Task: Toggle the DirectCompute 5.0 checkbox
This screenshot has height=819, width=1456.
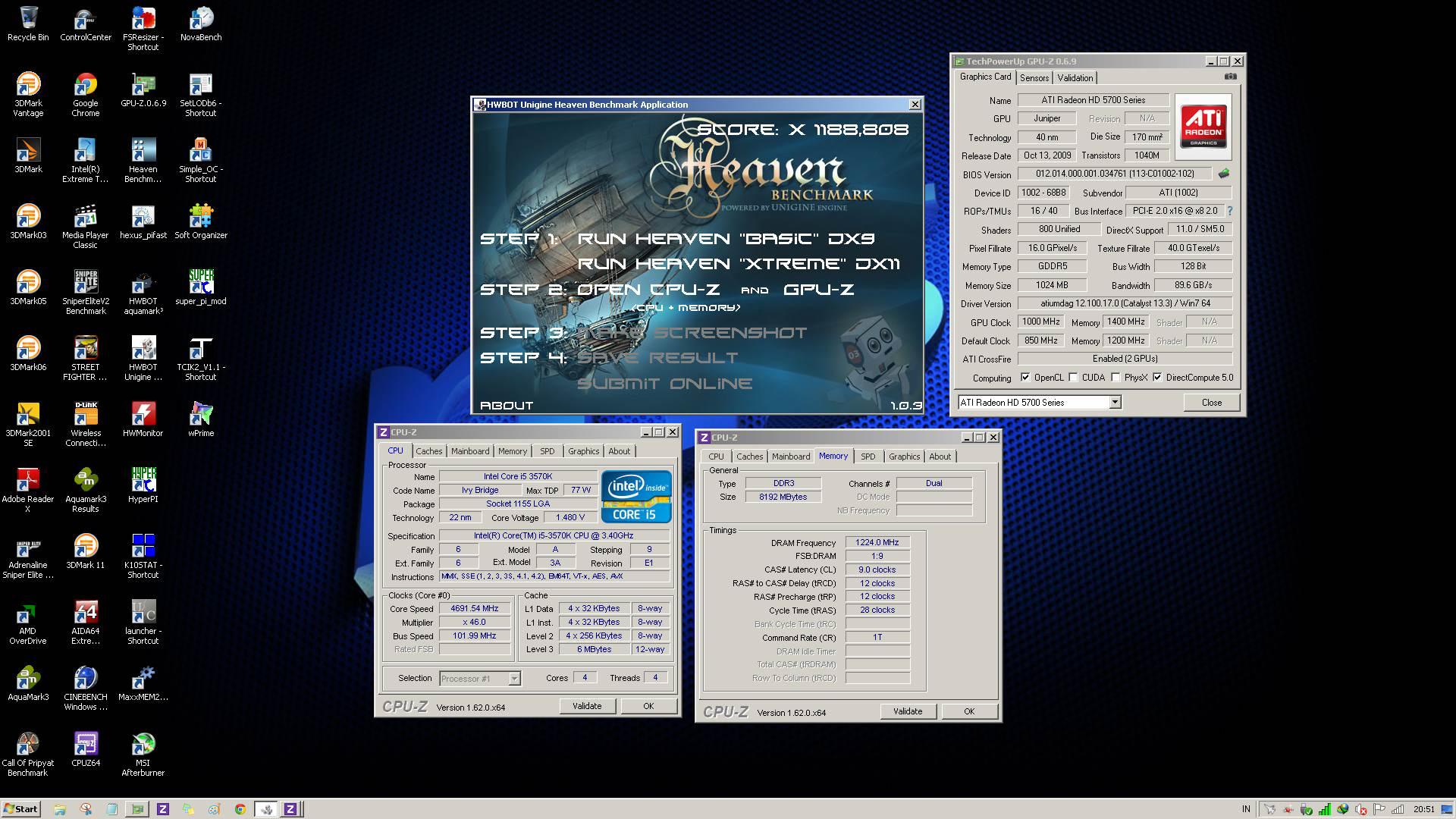Action: [x=1157, y=378]
